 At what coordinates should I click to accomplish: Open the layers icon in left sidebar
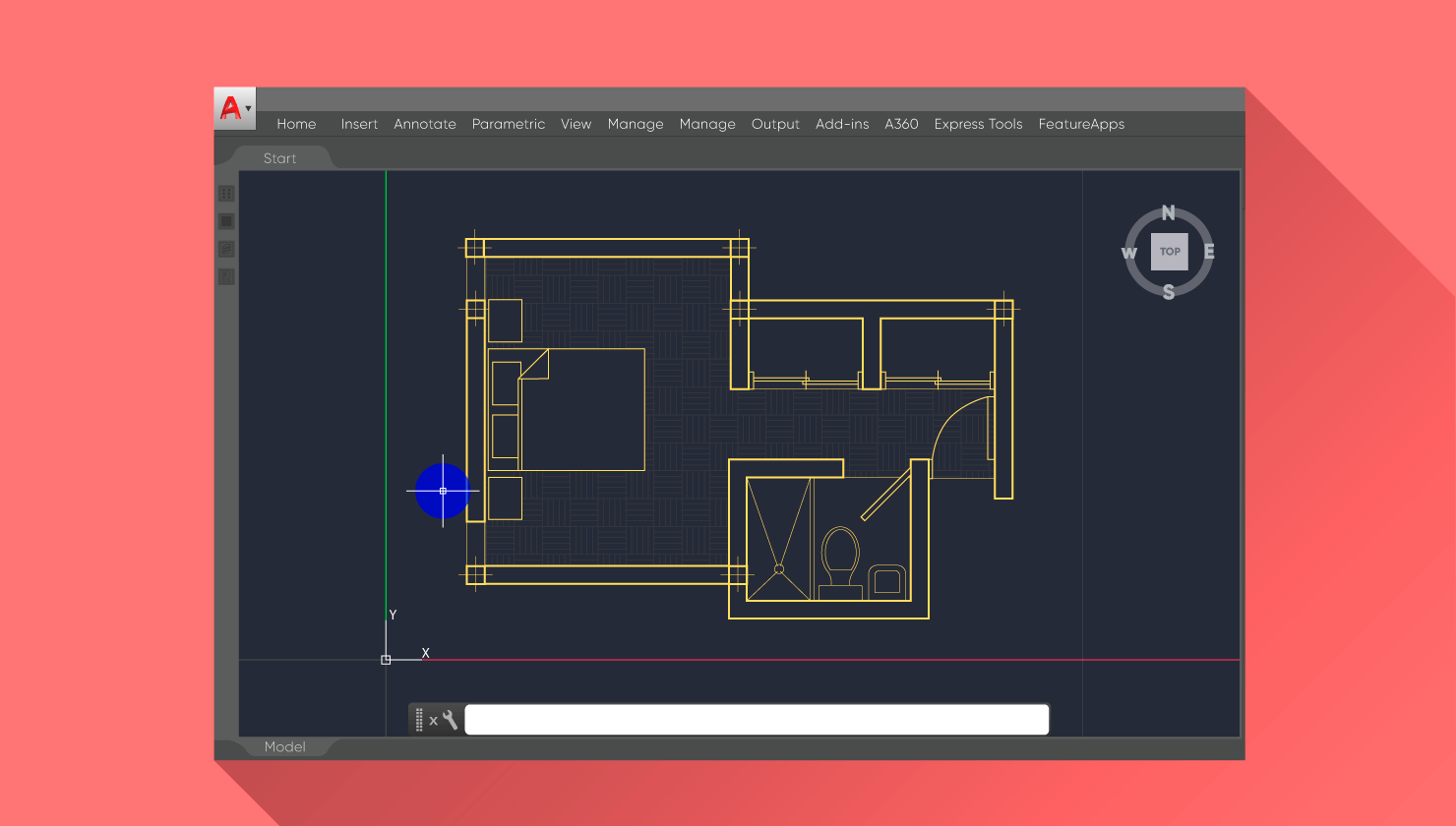pos(226,249)
